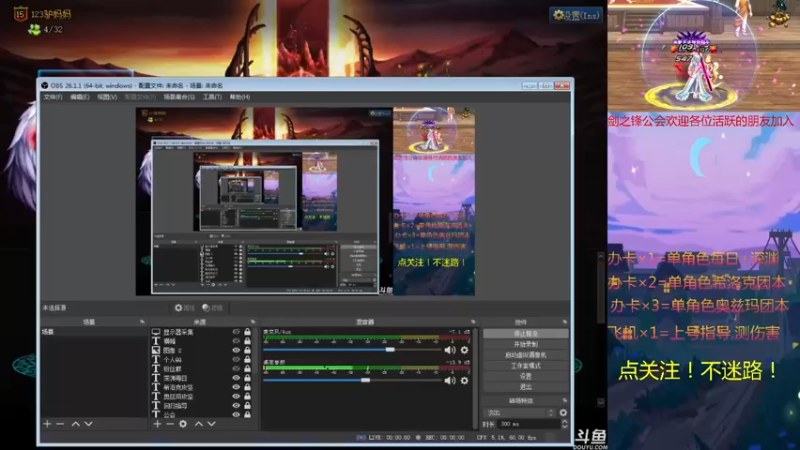Screen dimensions: 800x450
Task: Select the 显示器采集 monitor icon
Action: click(x=156, y=332)
